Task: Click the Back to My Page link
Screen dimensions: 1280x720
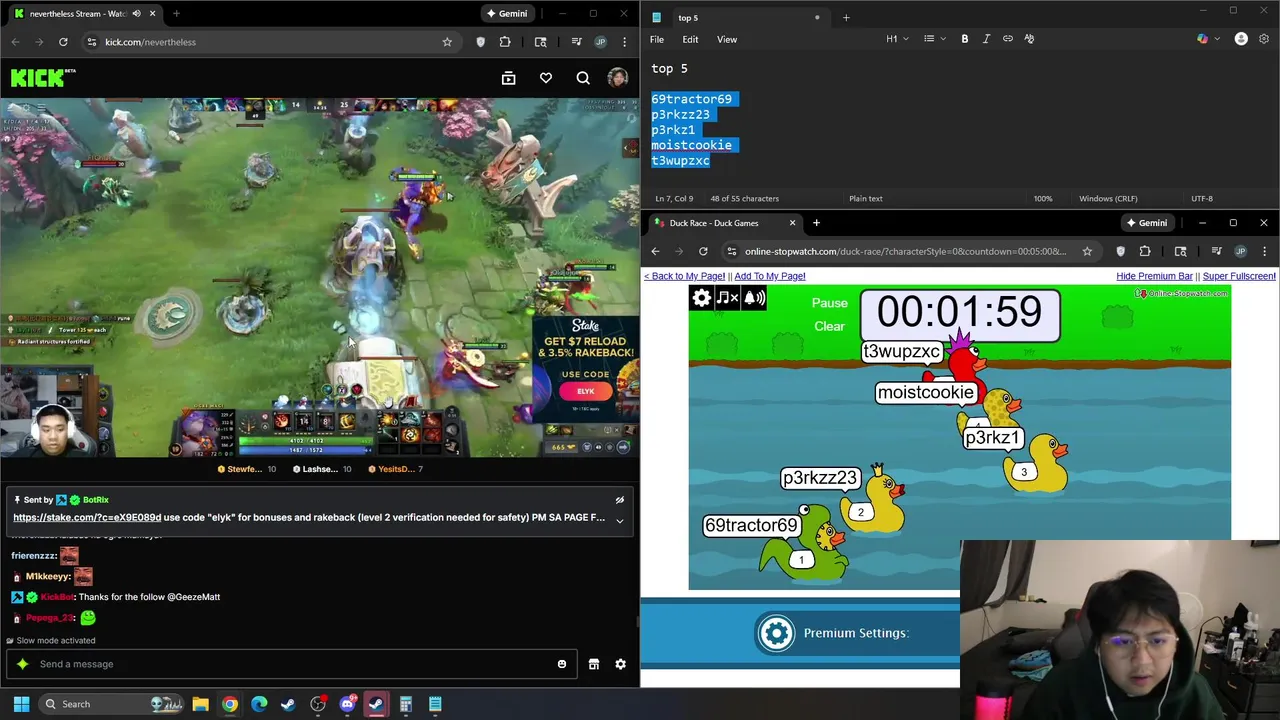Action: [684, 276]
